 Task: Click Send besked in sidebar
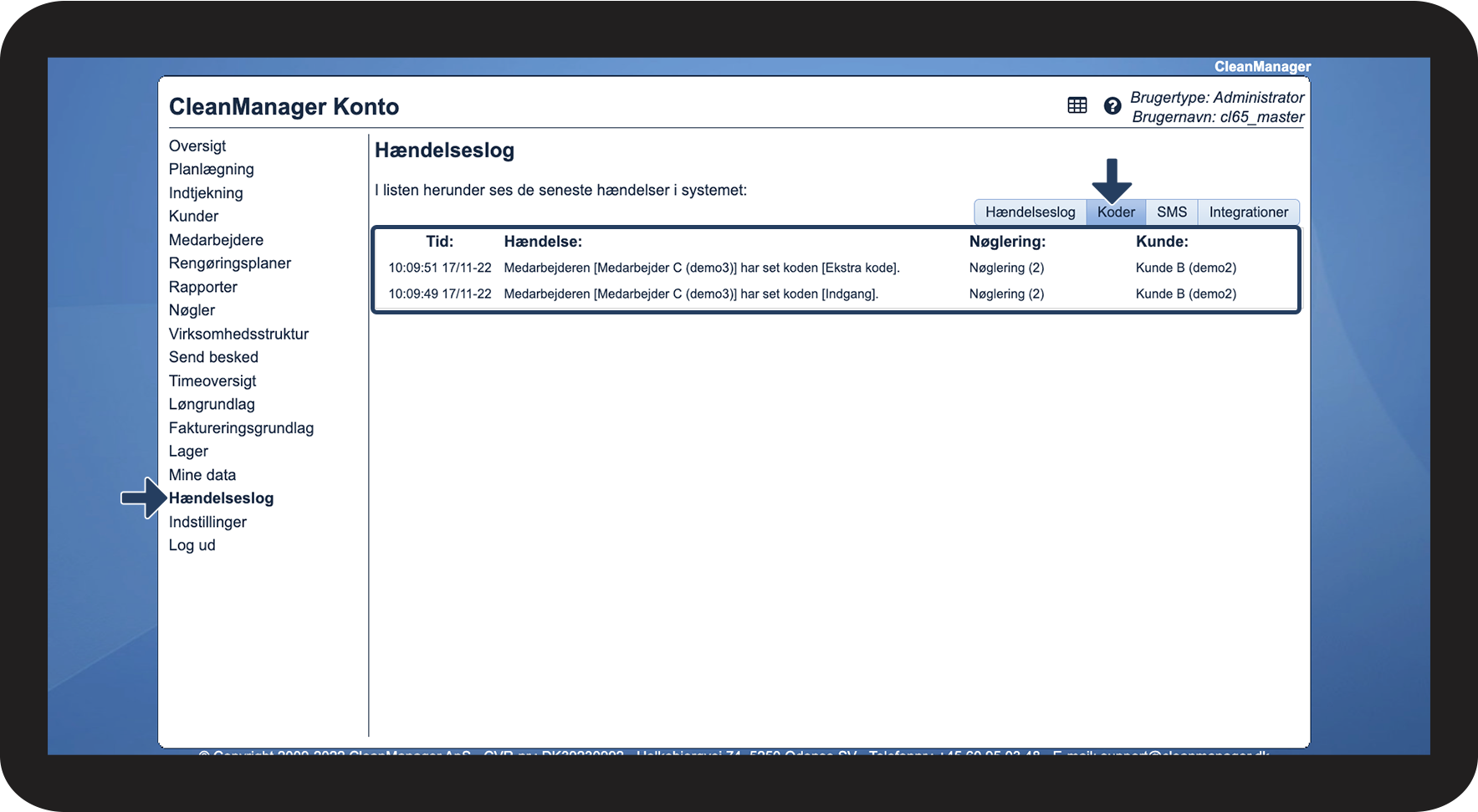[x=213, y=357]
